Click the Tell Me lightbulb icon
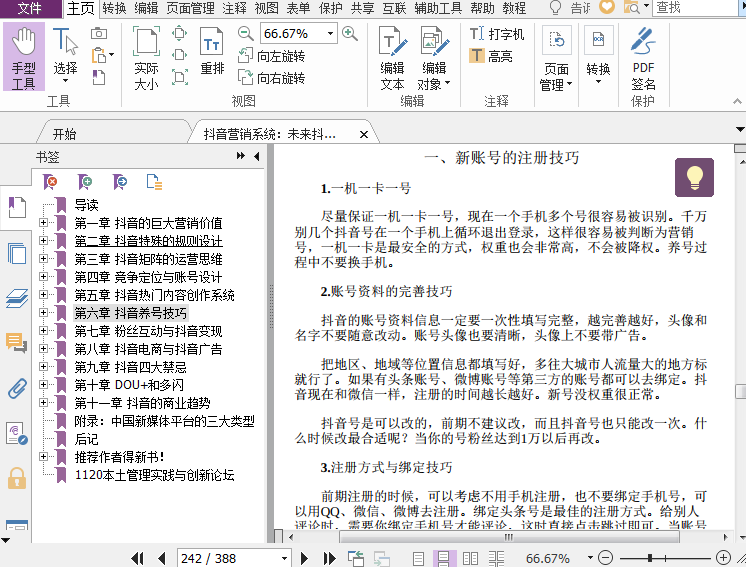 pyautogui.click(x=555, y=8)
